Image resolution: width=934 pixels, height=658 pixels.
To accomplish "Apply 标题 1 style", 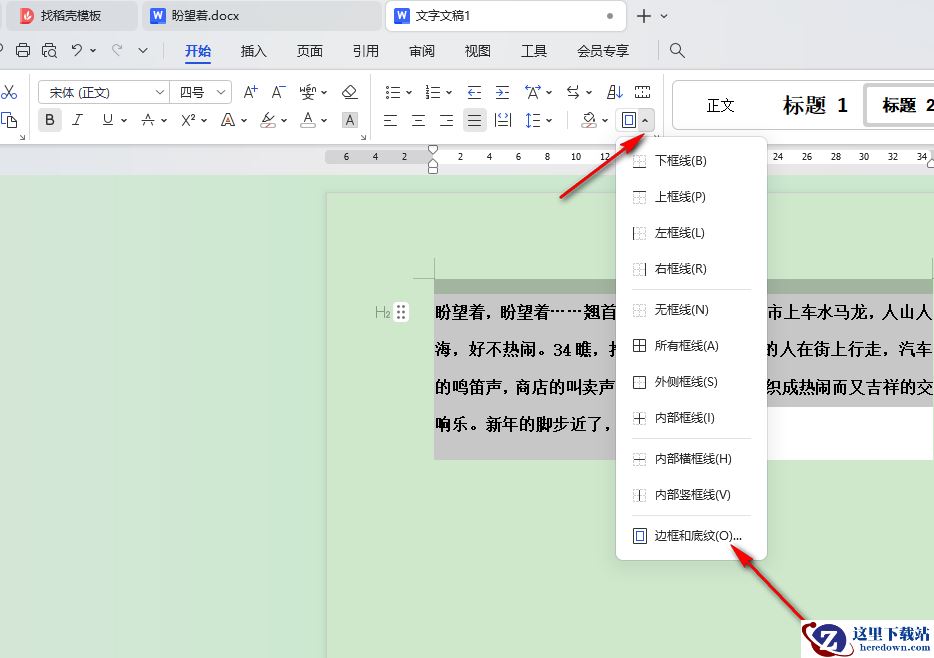I will [x=815, y=105].
